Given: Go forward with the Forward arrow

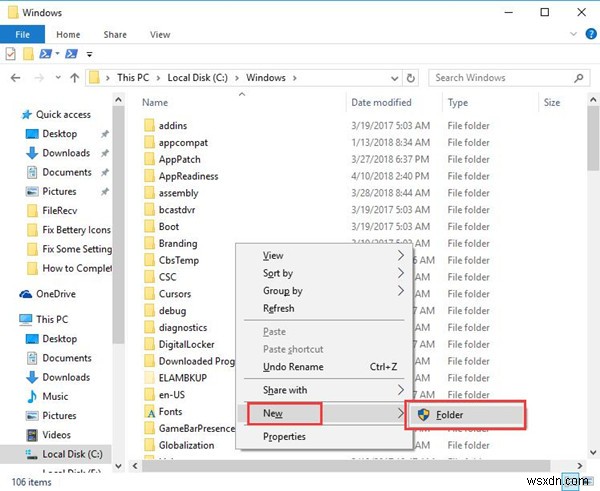Looking at the screenshot, I should 39,78.
